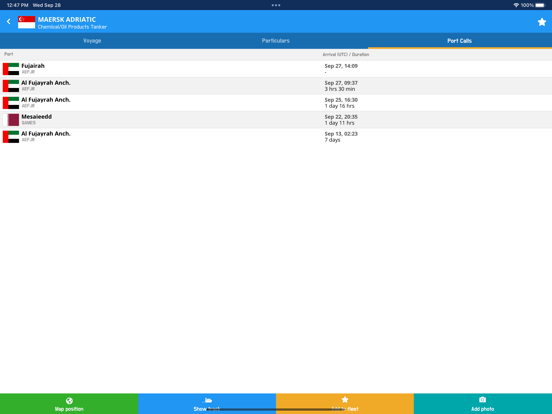Open the Mesaieedd port entry

tap(276, 120)
